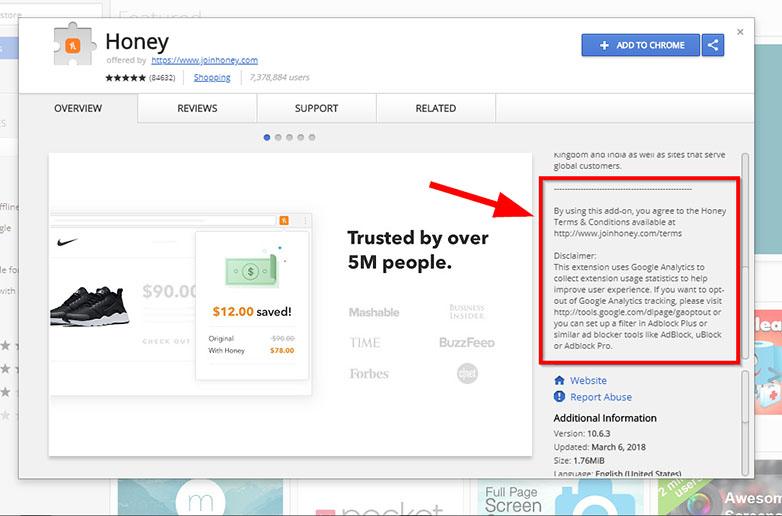Click the Pocket extension tile in background
Viewport: 782px width, 516px height.
click(382, 498)
